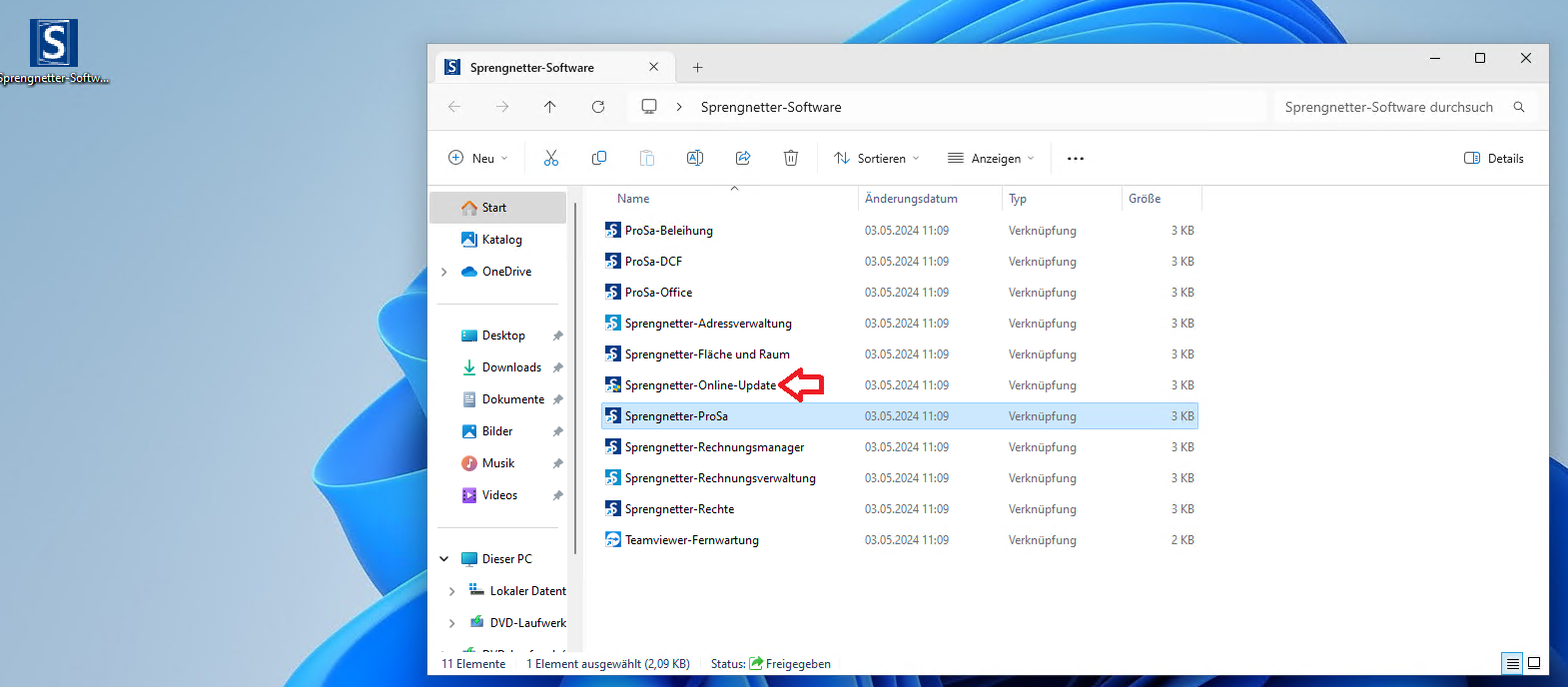Expand the DVD-Laufwerk node
1568x687 pixels.
452,623
